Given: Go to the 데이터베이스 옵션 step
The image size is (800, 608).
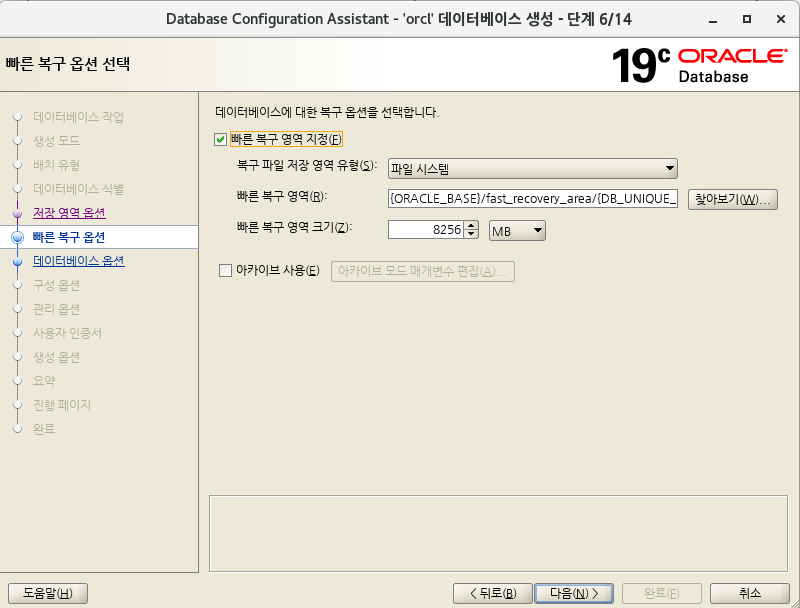Looking at the screenshot, I should (x=79, y=261).
